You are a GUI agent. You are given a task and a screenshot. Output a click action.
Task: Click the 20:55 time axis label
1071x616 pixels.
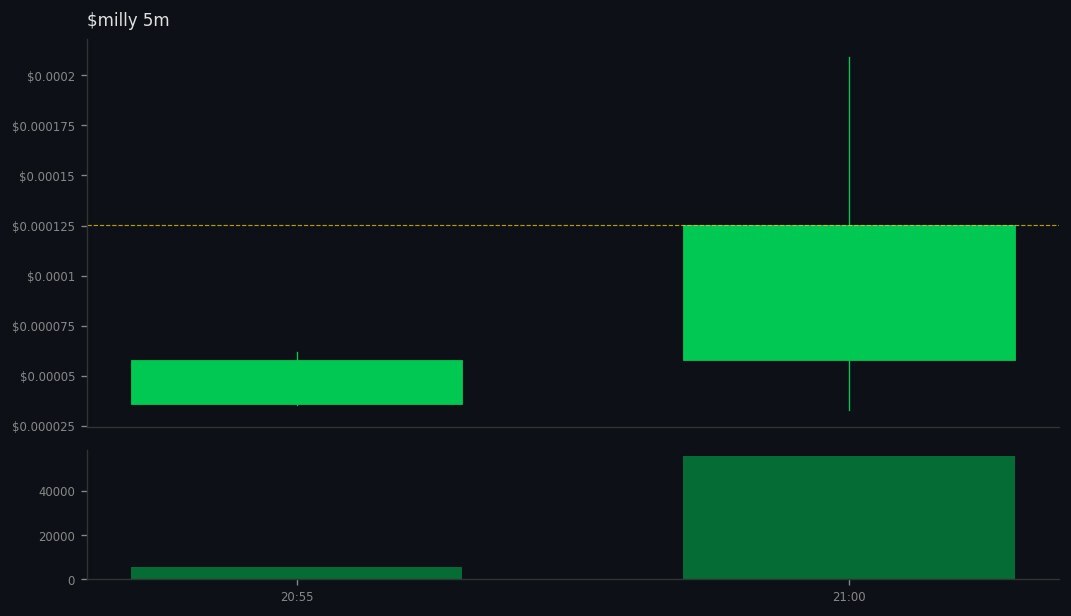click(296, 596)
